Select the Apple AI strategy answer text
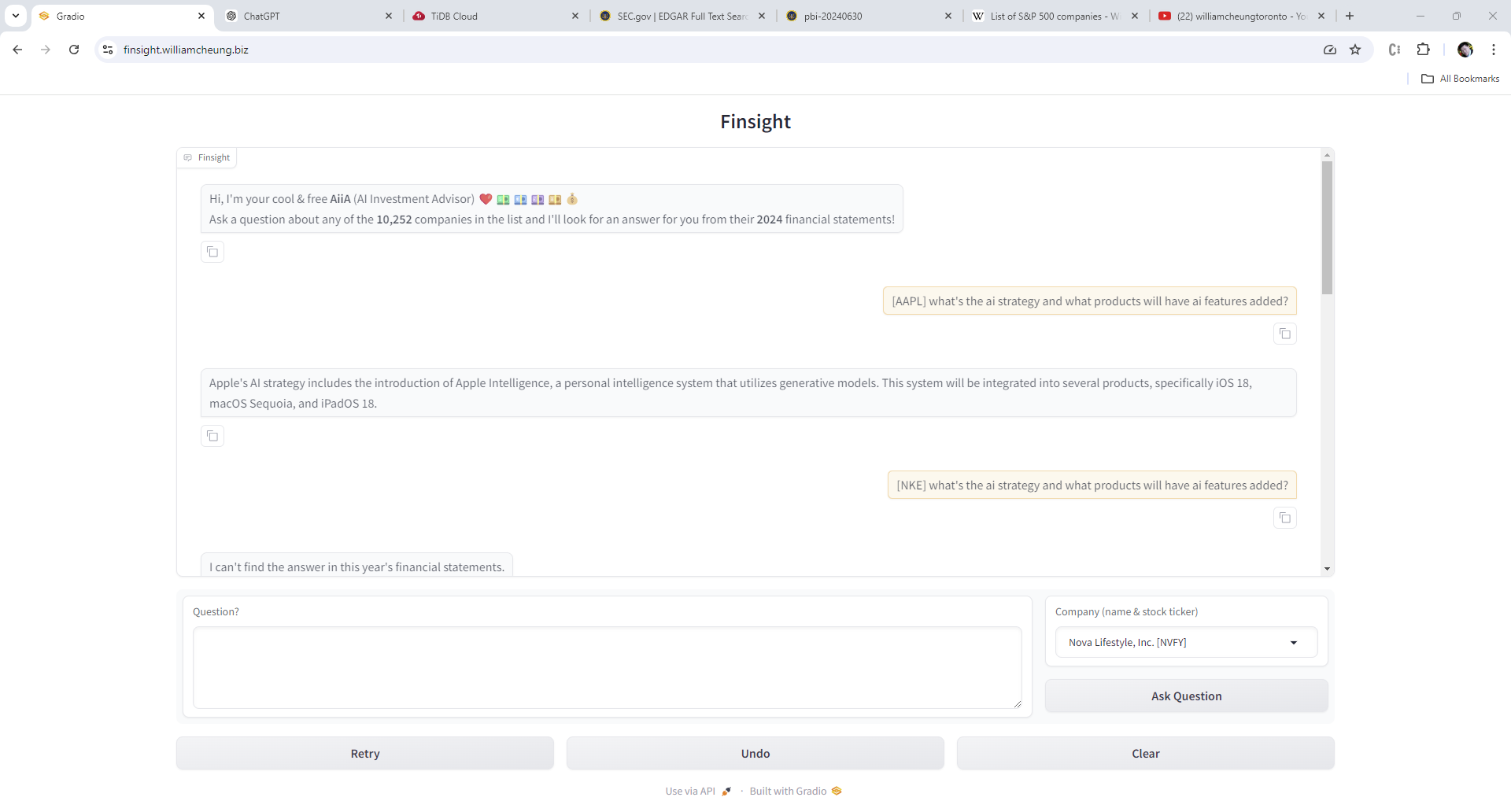The height and width of the screenshot is (812, 1511). tap(748, 393)
